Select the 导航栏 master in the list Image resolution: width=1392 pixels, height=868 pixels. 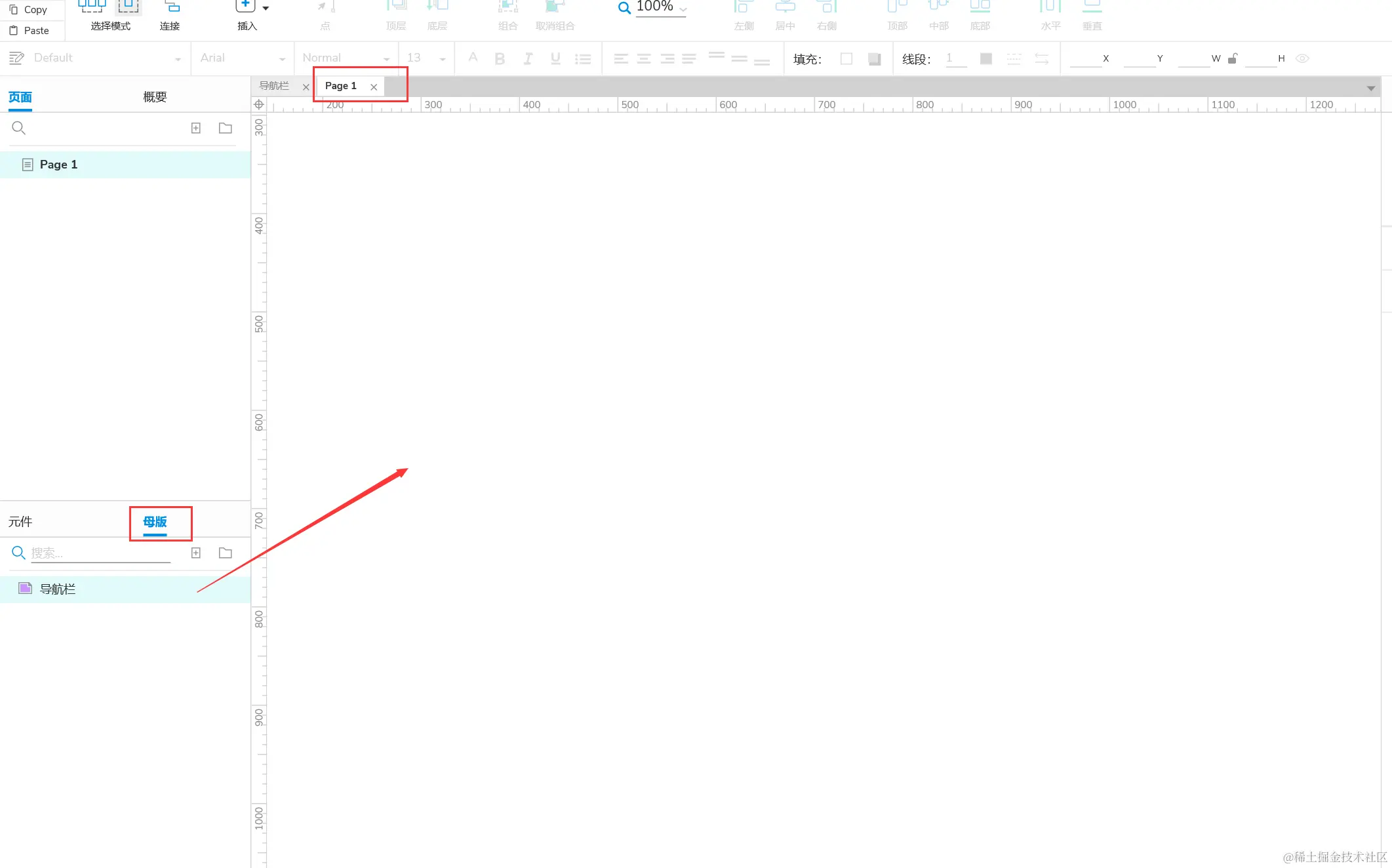click(58, 589)
